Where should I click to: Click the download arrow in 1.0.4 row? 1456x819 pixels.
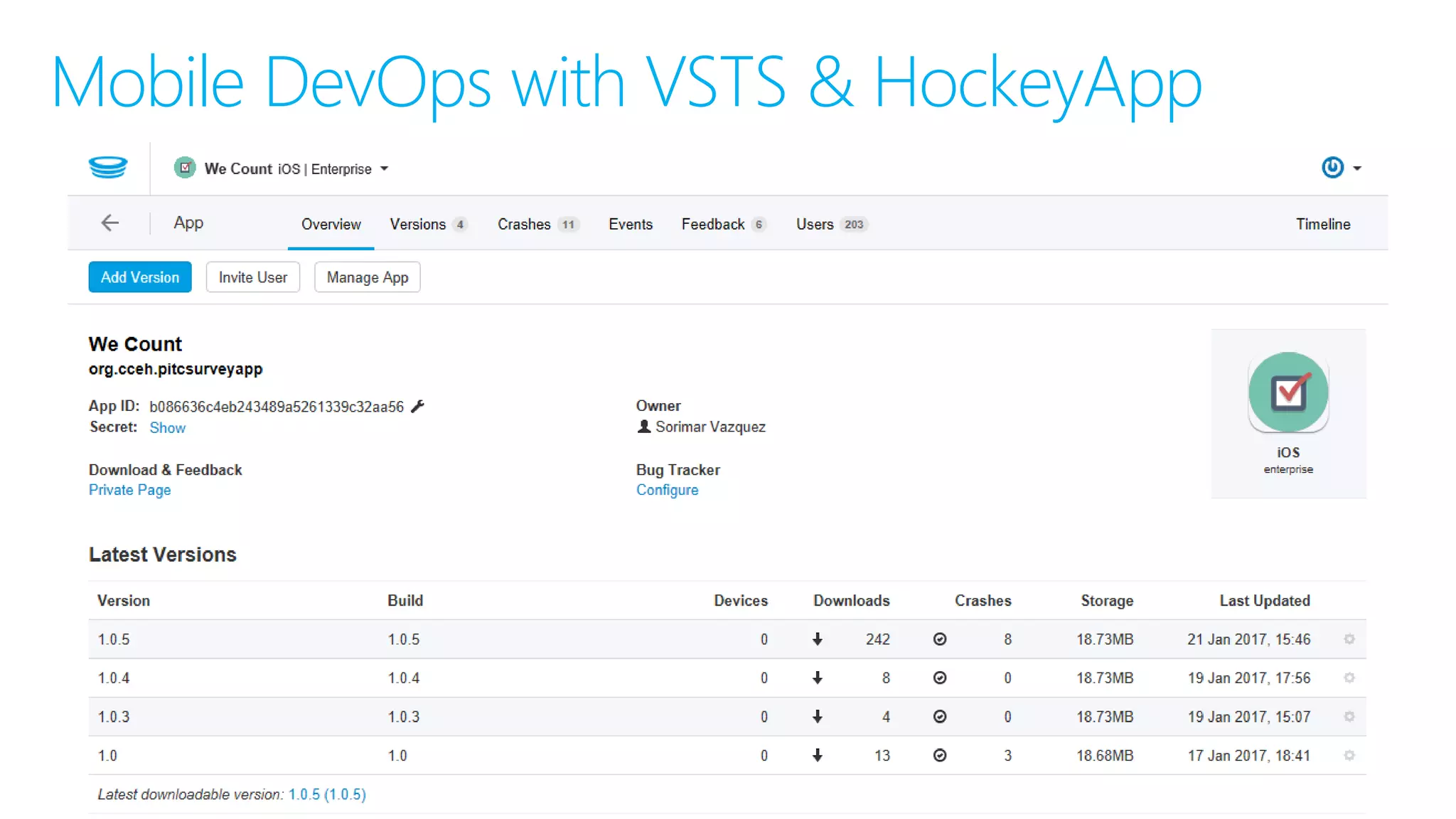[818, 678]
